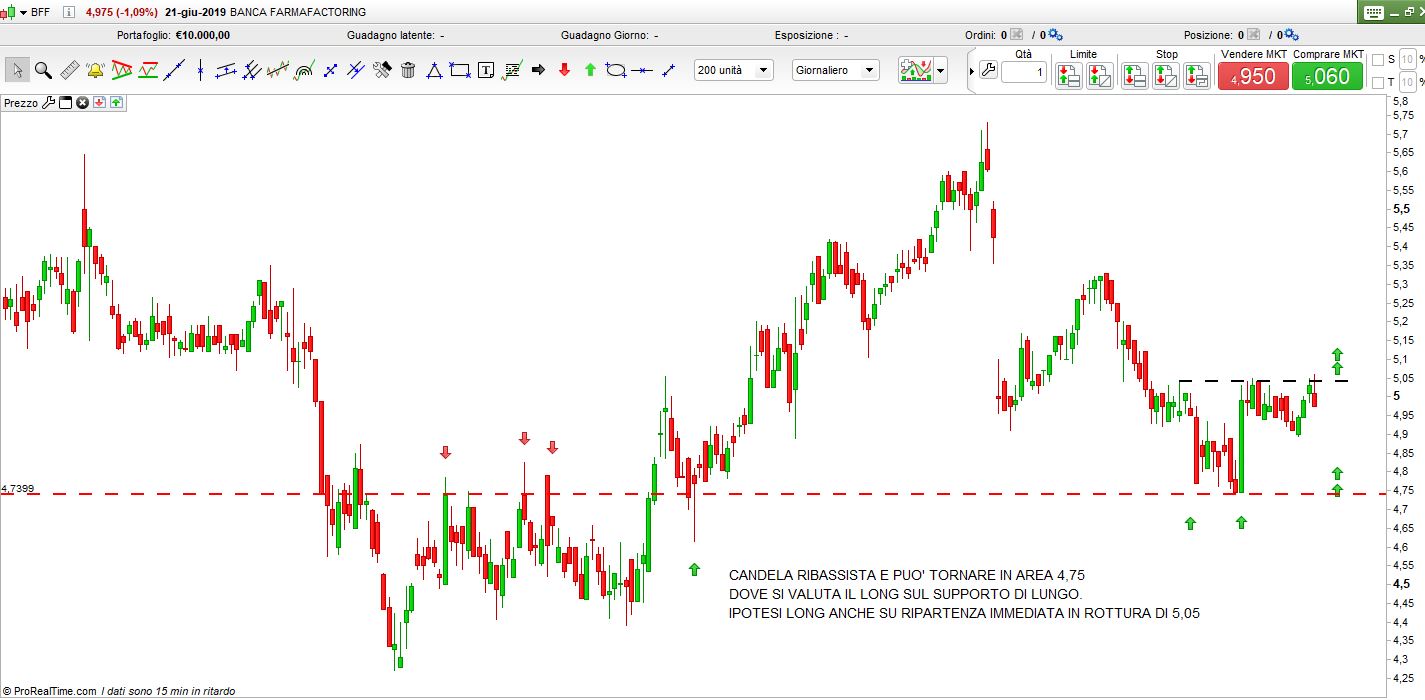This screenshot has width=1425, height=700.
Task: Open the Prezzo panel wrench settings
Action: click(48, 103)
